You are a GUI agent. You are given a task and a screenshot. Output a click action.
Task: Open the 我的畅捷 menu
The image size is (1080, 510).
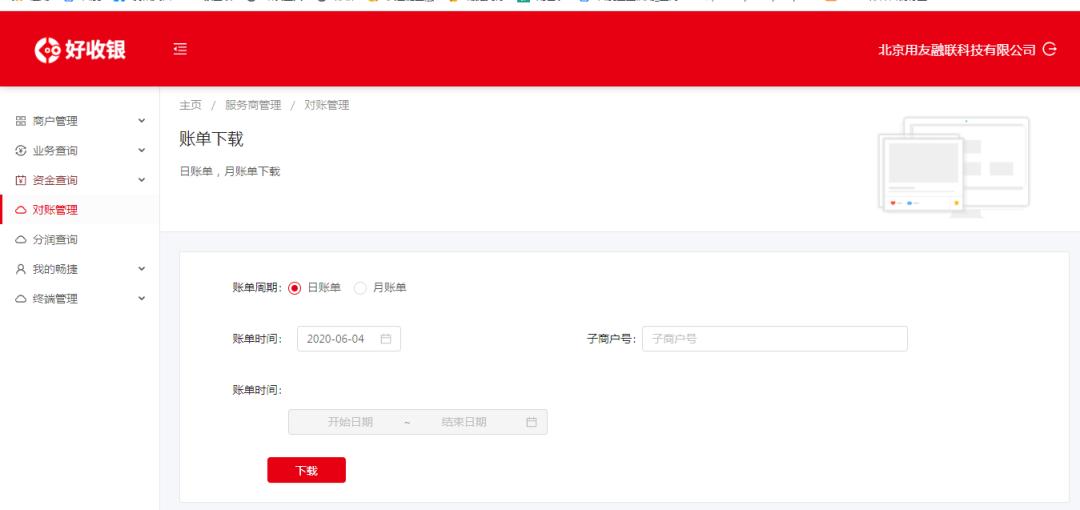coord(80,269)
